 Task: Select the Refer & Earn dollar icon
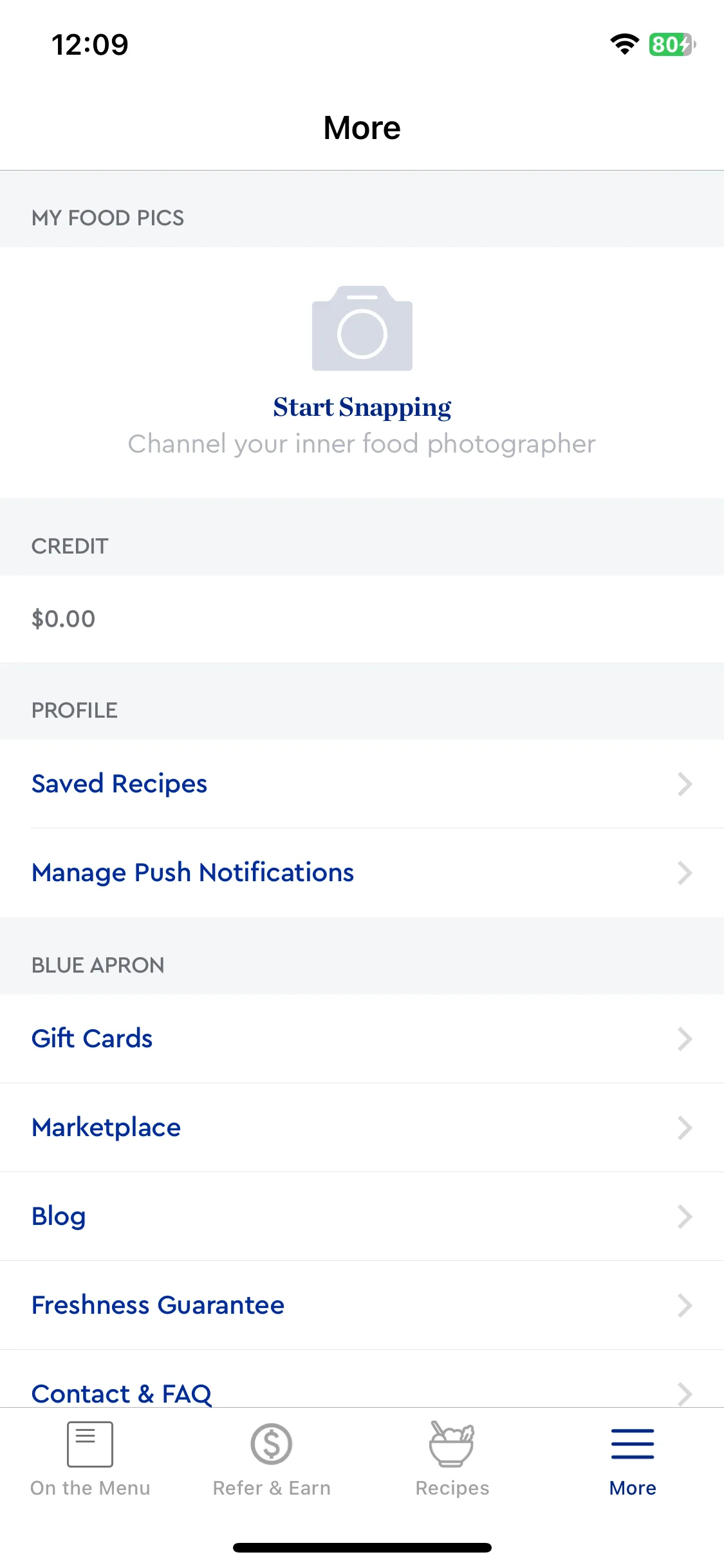click(272, 1444)
